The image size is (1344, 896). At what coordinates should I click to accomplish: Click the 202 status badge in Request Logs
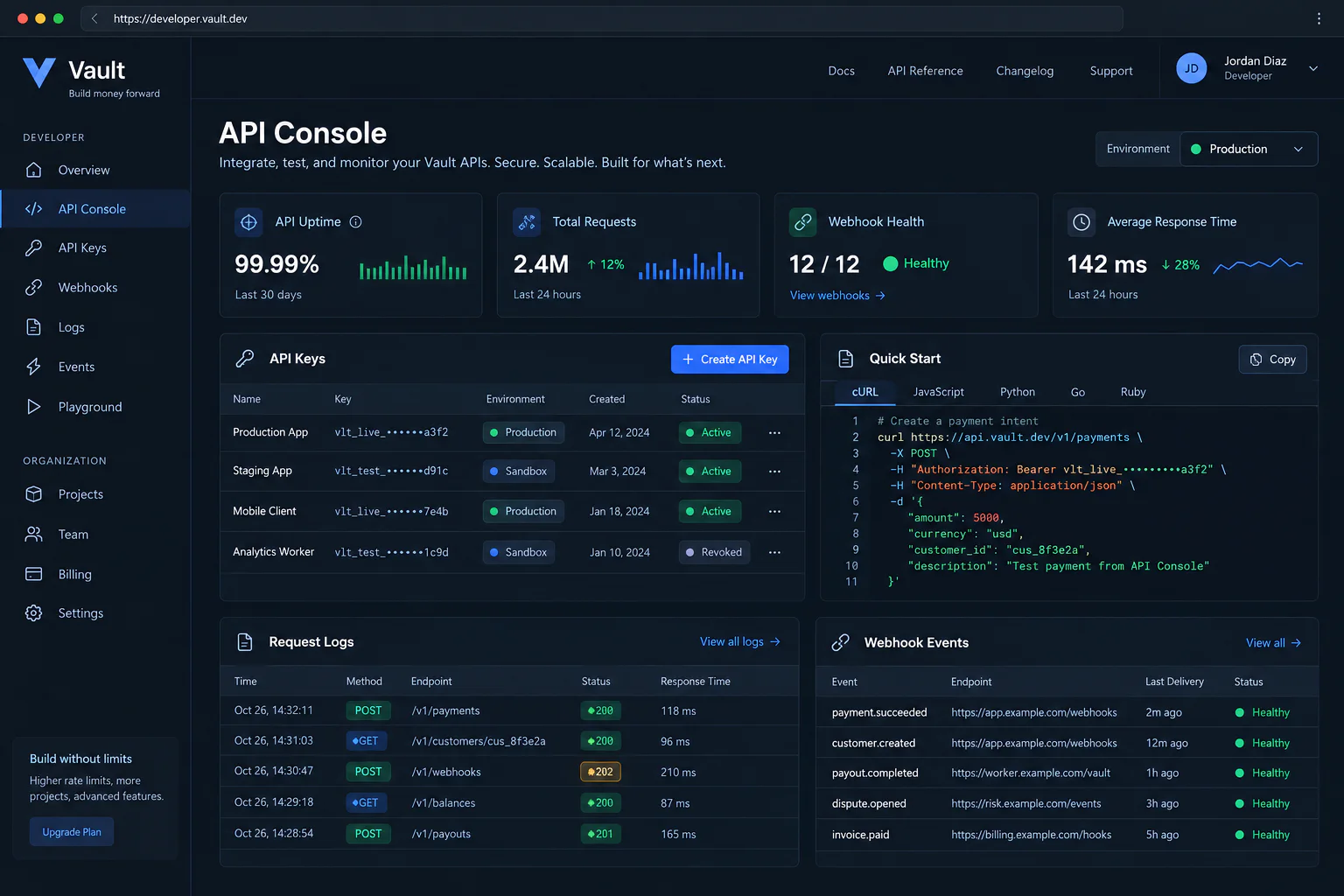coord(600,772)
